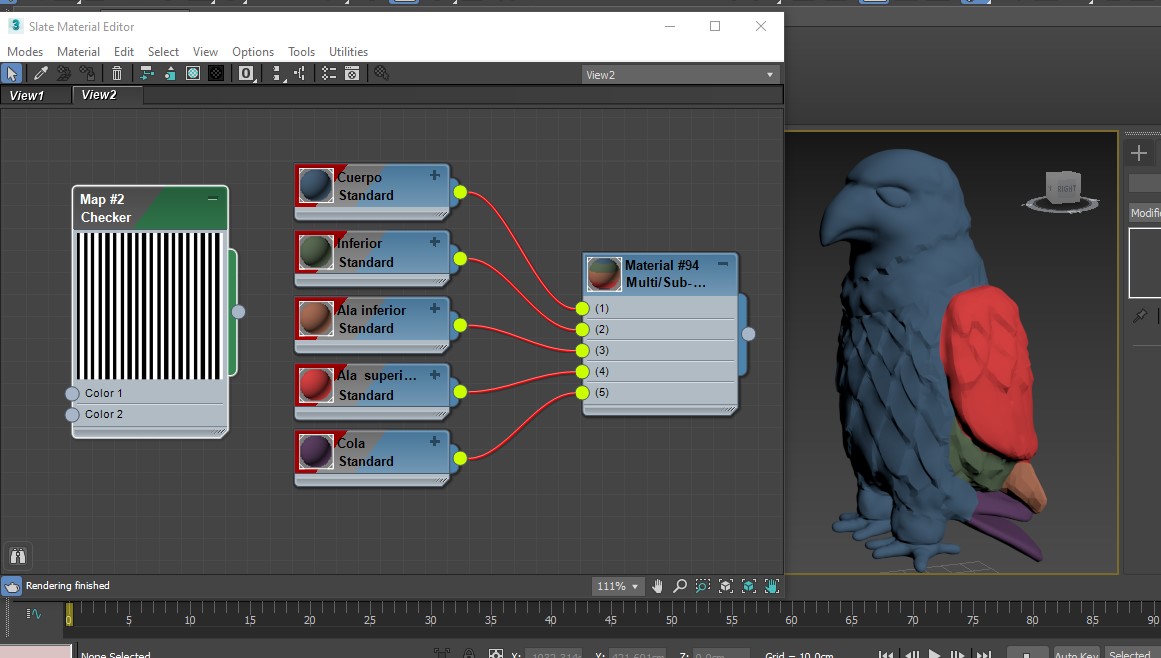Click the ViewCube Right face
Screen dimensions: 1161x658
tap(1066, 188)
